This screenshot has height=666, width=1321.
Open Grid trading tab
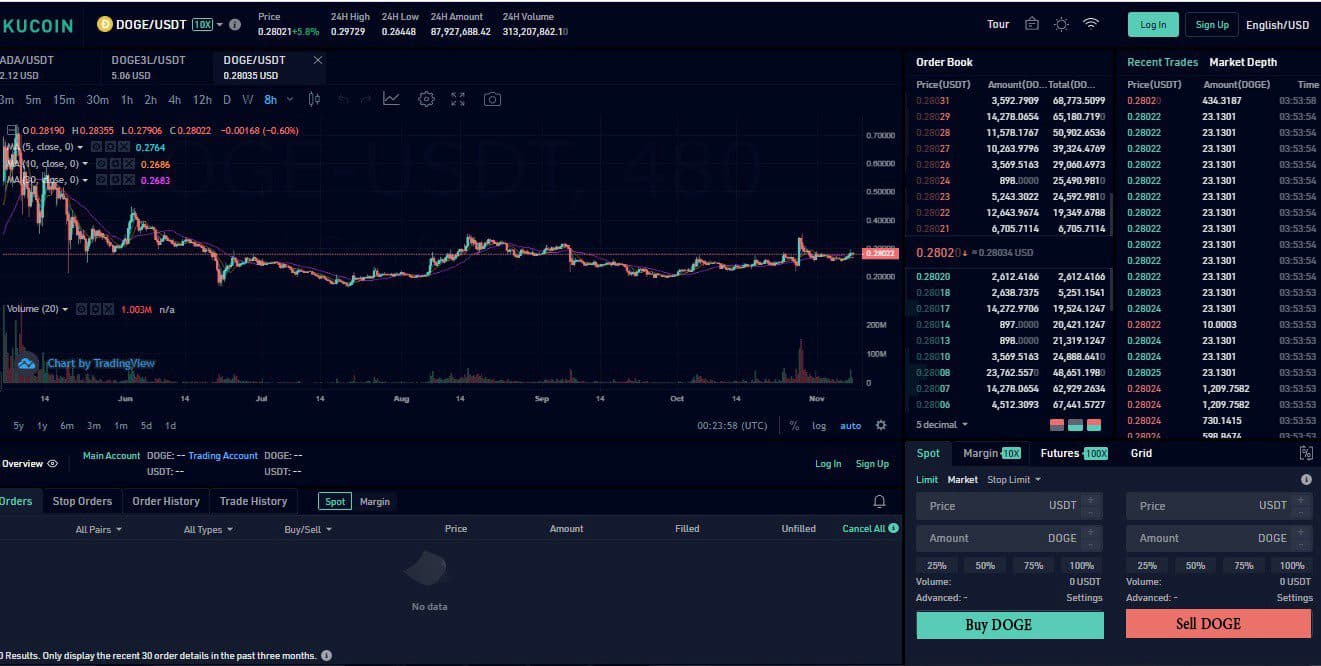(x=1141, y=453)
